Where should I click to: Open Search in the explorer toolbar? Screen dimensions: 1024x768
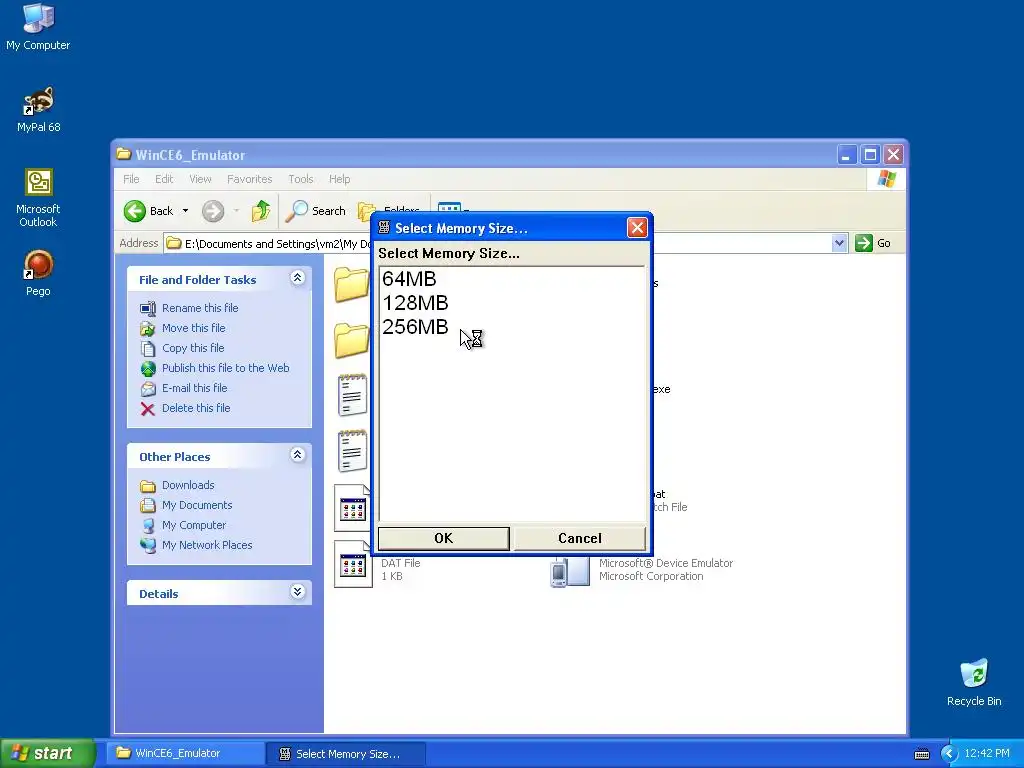pos(316,211)
